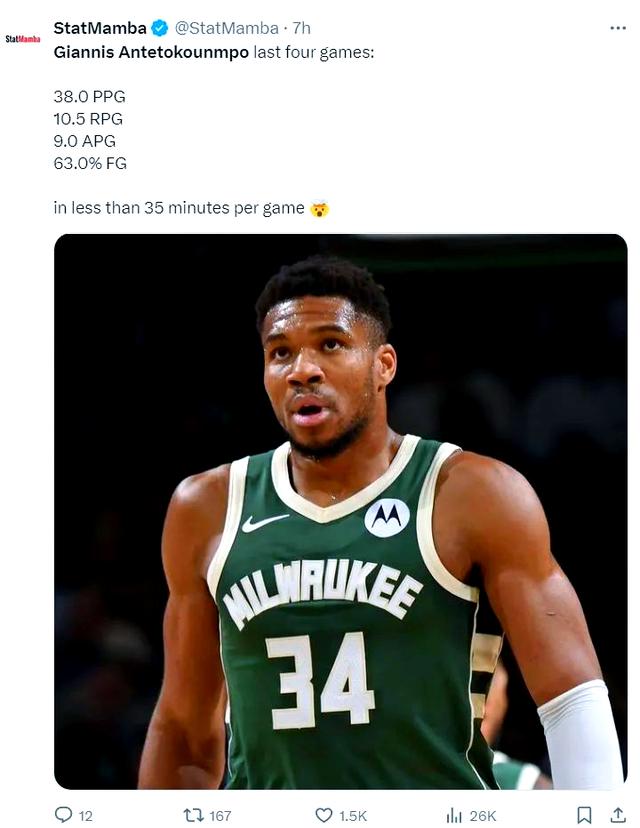Click the reply count 12

[x=86, y=816]
